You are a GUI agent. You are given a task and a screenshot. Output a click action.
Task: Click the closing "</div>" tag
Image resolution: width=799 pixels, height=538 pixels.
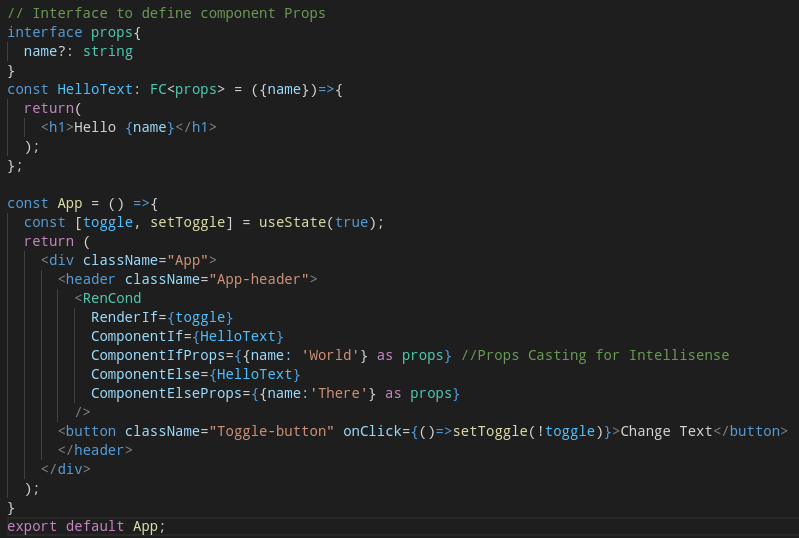(66, 469)
